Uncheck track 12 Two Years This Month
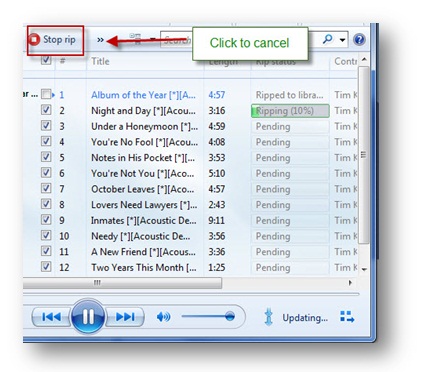The width and height of the screenshot is (422, 372). tap(46, 267)
